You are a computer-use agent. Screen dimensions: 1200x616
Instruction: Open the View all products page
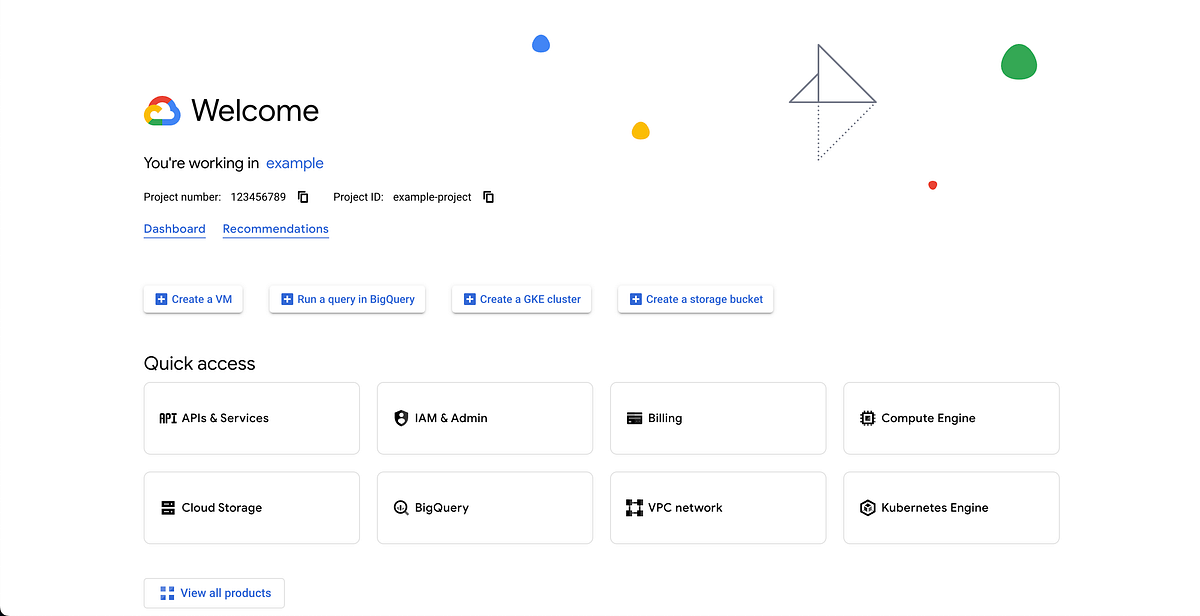tap(213, 592)
